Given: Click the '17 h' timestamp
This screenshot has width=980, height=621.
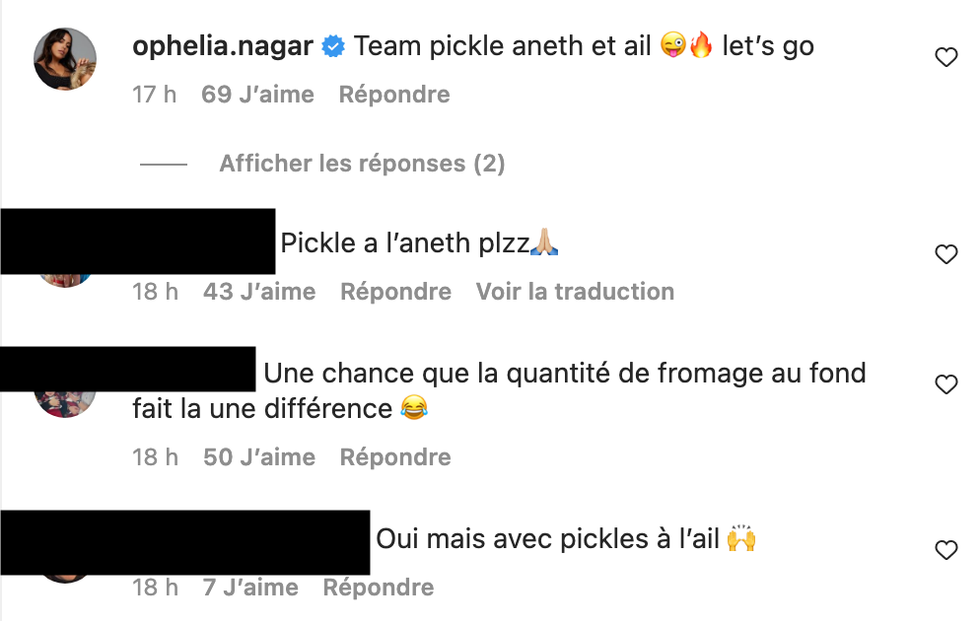Looking at the screenshot, I should [x=154, y=94].
